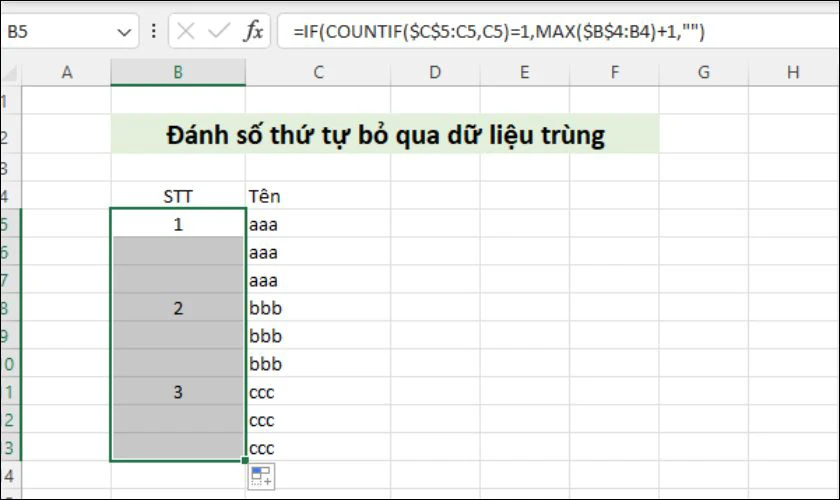Select column G header

(x=703, y=72)
